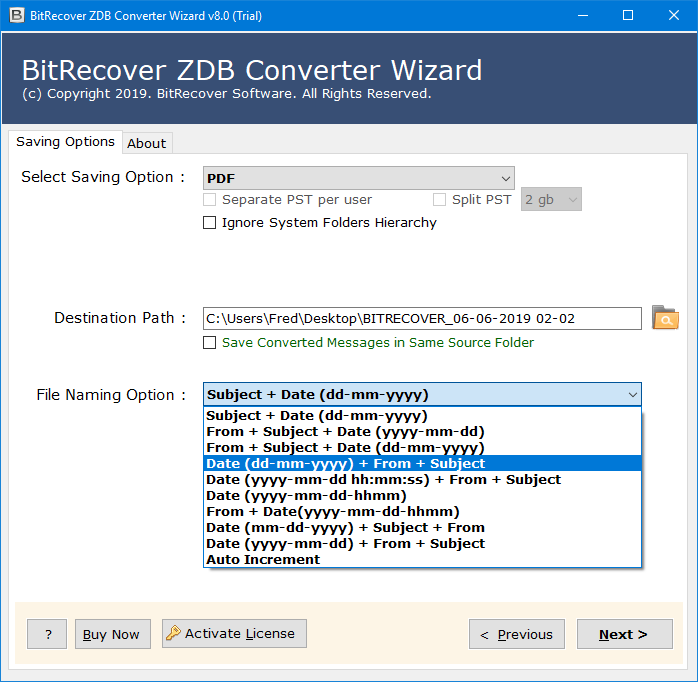Tick the Split PST checkbox
Viewport: 698px width, 682px height.
click(x=439, y=199)
